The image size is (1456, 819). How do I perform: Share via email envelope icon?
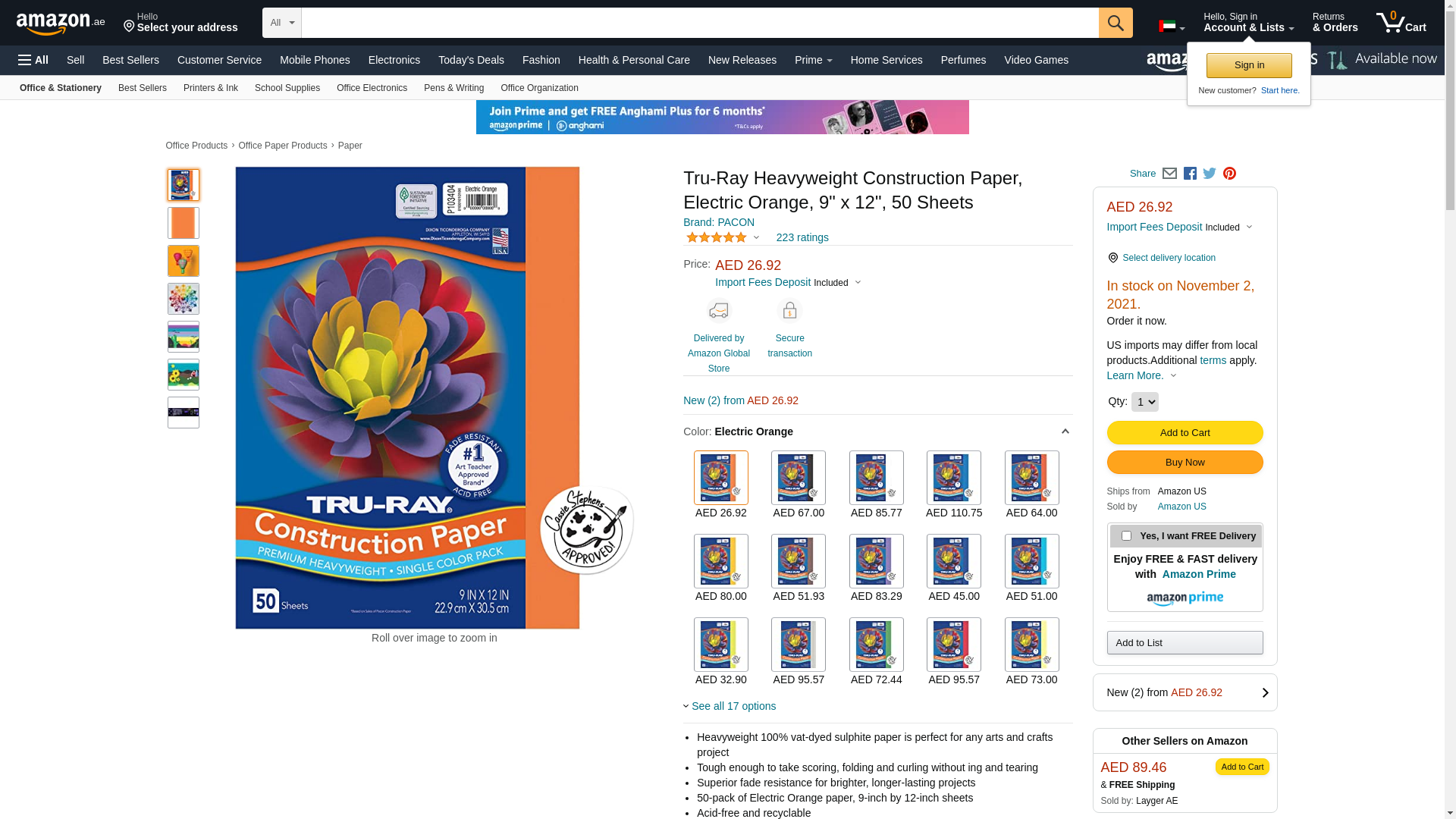pyautogui.click(x=1169, y=174)
